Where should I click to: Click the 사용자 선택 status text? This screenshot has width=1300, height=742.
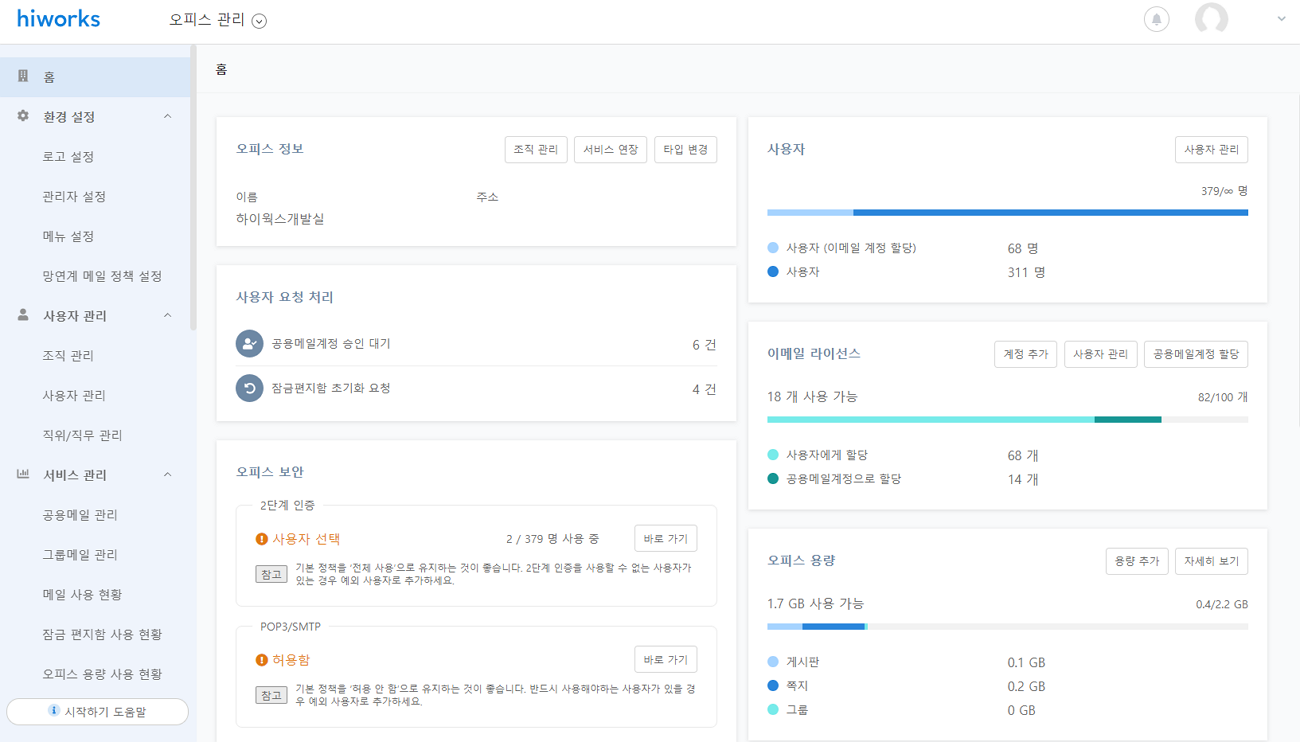click(x=307, y=539)
